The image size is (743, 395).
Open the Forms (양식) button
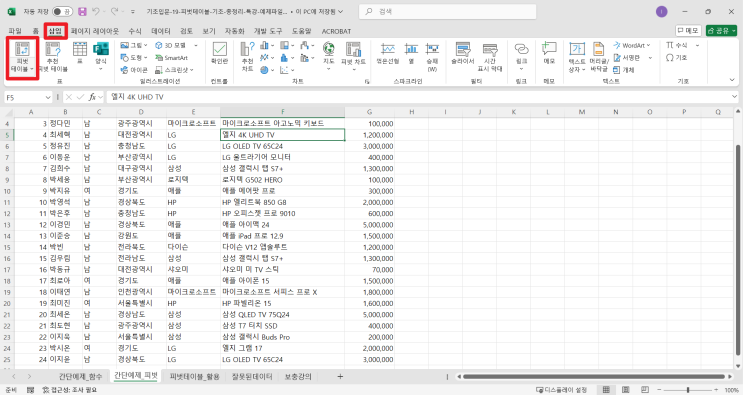(x=101, y=56)
